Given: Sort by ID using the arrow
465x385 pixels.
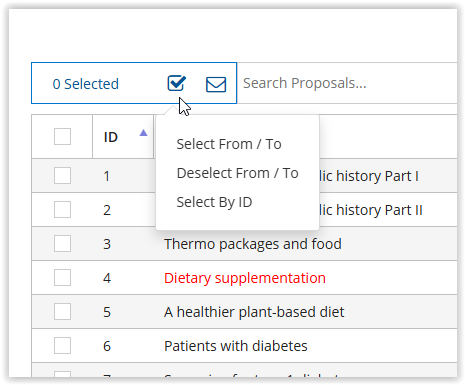Looking at the screenshot, I should point(143,133).
